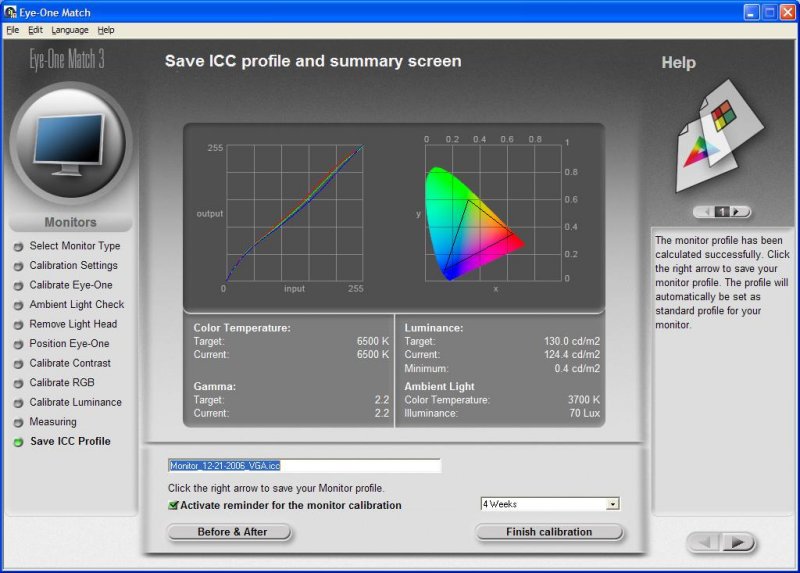Click bullet beside Calibrate Eye-One
This screenshot has height=573, width=800.
pyautogui.click(x=18, y=286)
